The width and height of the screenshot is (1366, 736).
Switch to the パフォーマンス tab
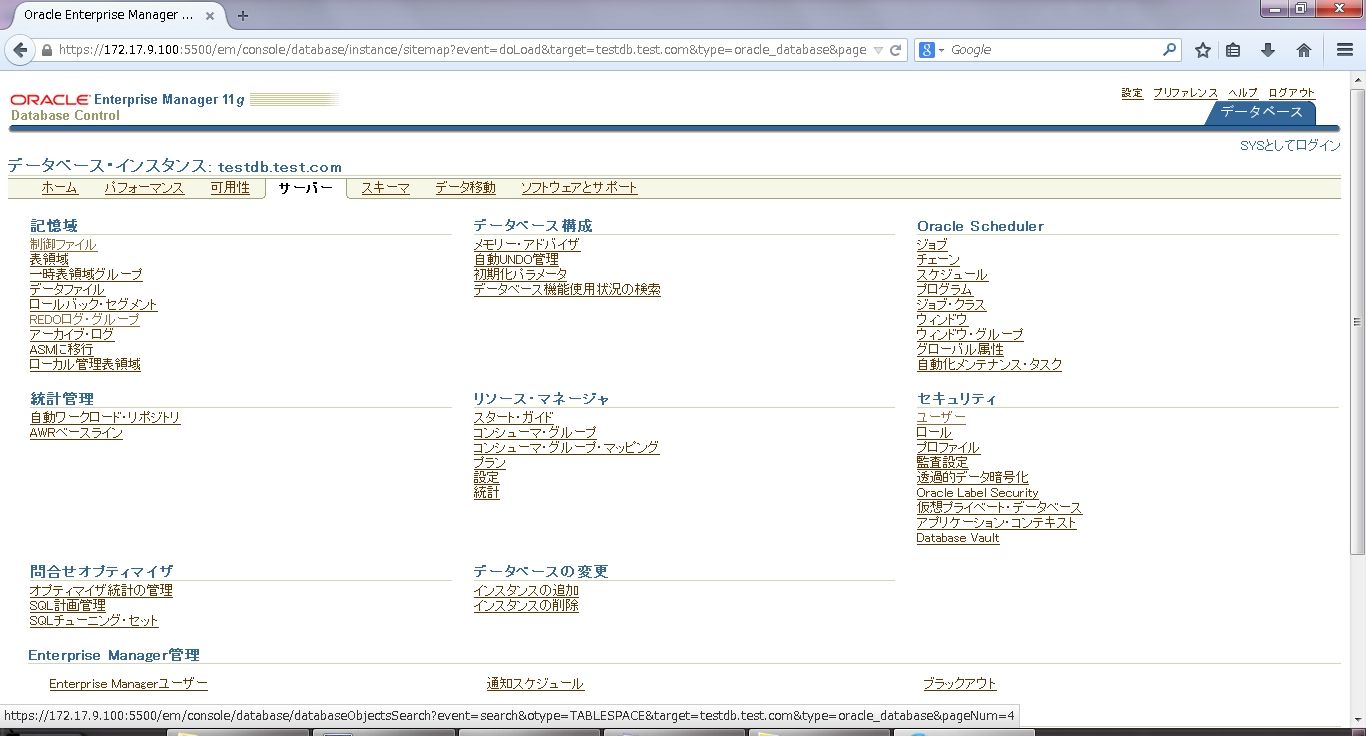click(144, 188)
